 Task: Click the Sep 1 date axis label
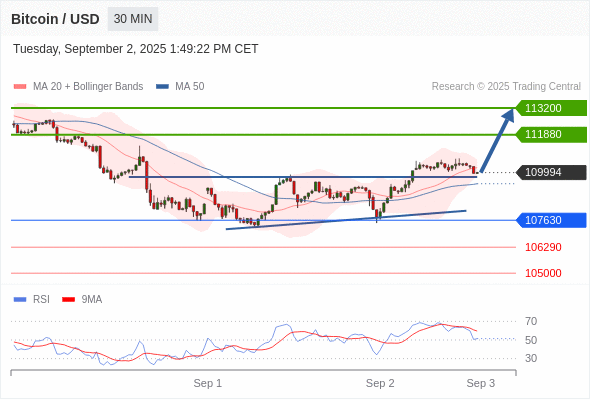pyautogui.click(x=208, y=383)
